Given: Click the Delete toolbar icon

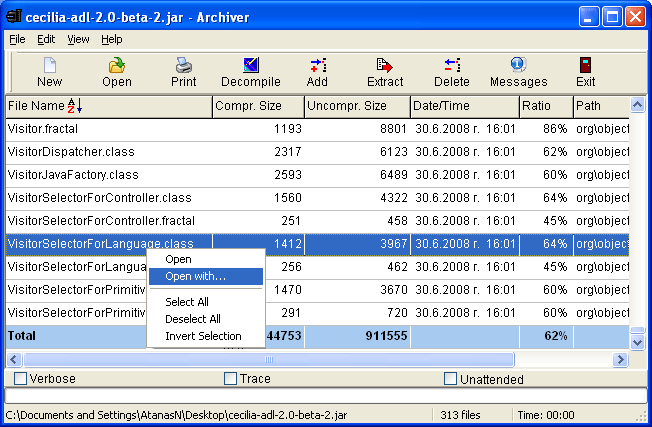Looking at the screenshot, I should (452, 65).
